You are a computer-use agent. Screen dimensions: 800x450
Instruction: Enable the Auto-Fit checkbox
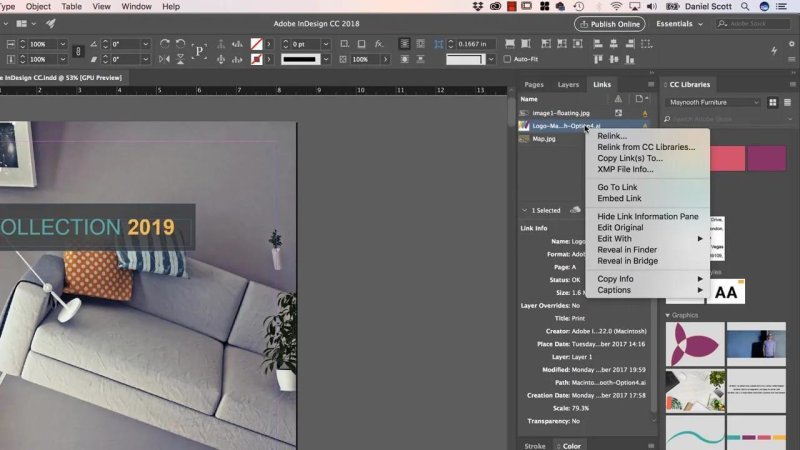coord(507,59)
